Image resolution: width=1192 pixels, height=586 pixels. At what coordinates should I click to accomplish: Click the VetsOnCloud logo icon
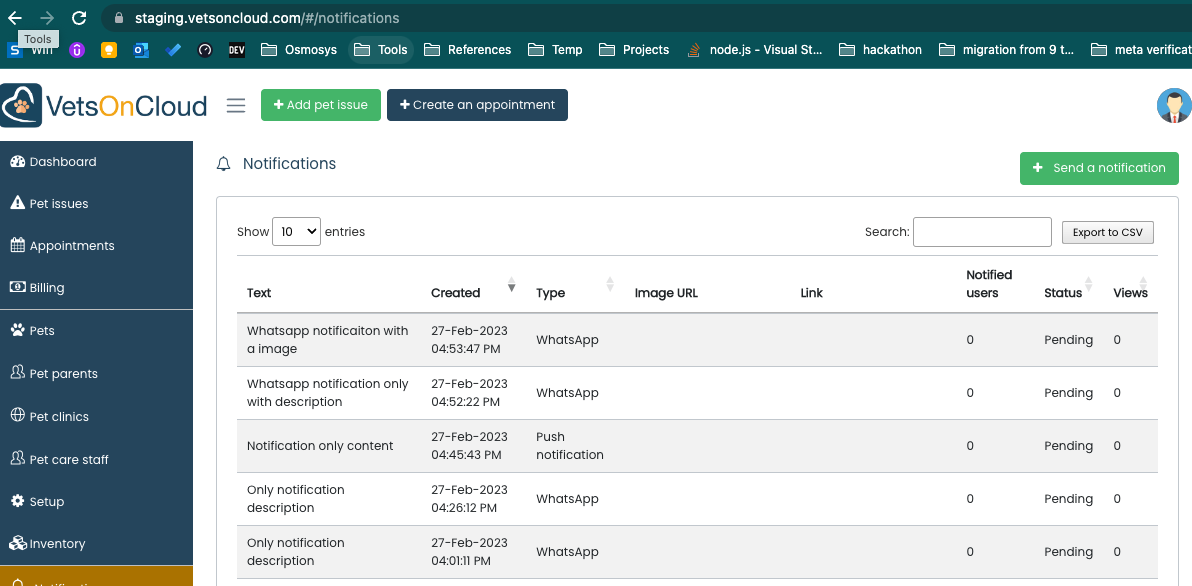21,106
